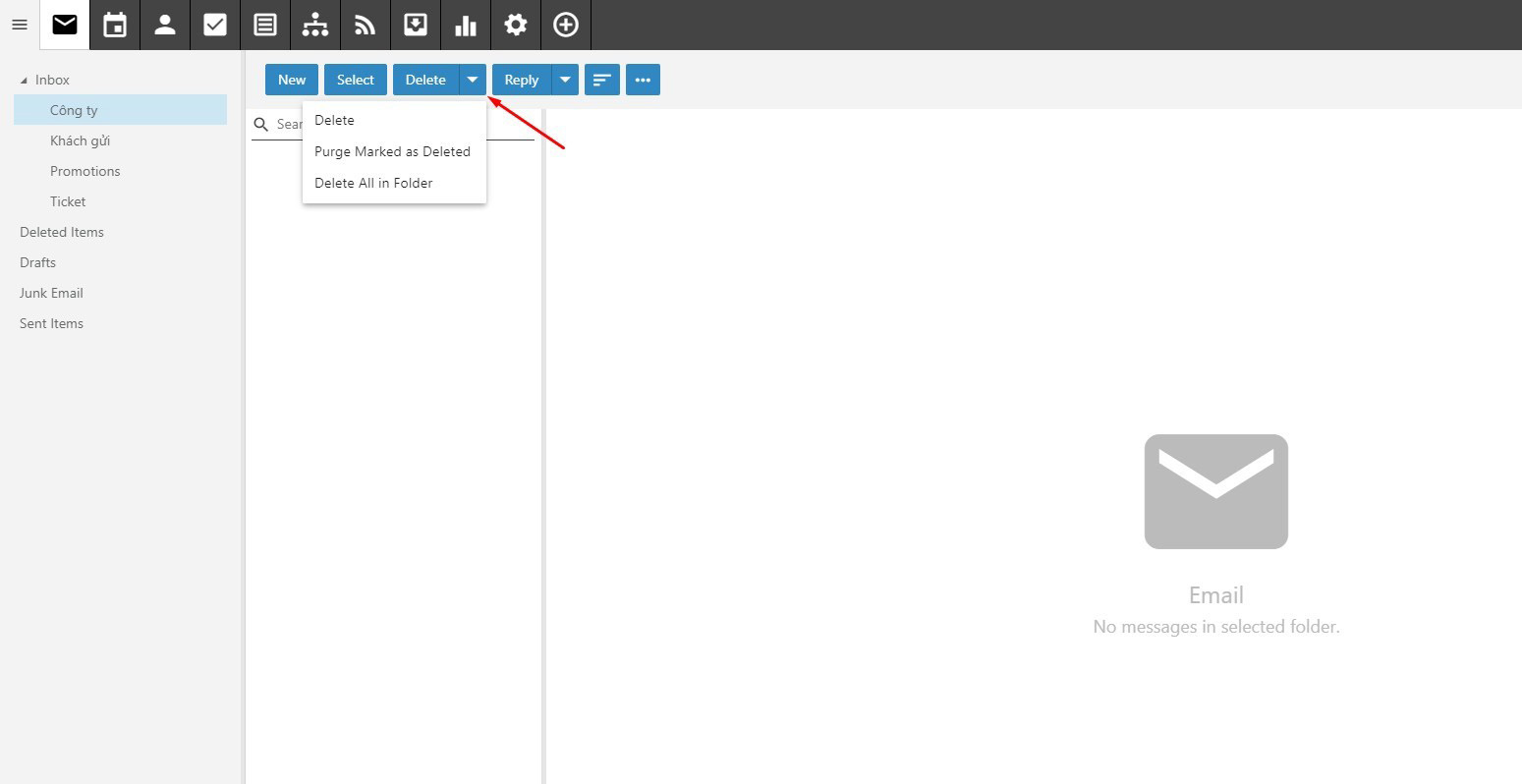Open the RSS feeds icon

click(x=366, y=25)
